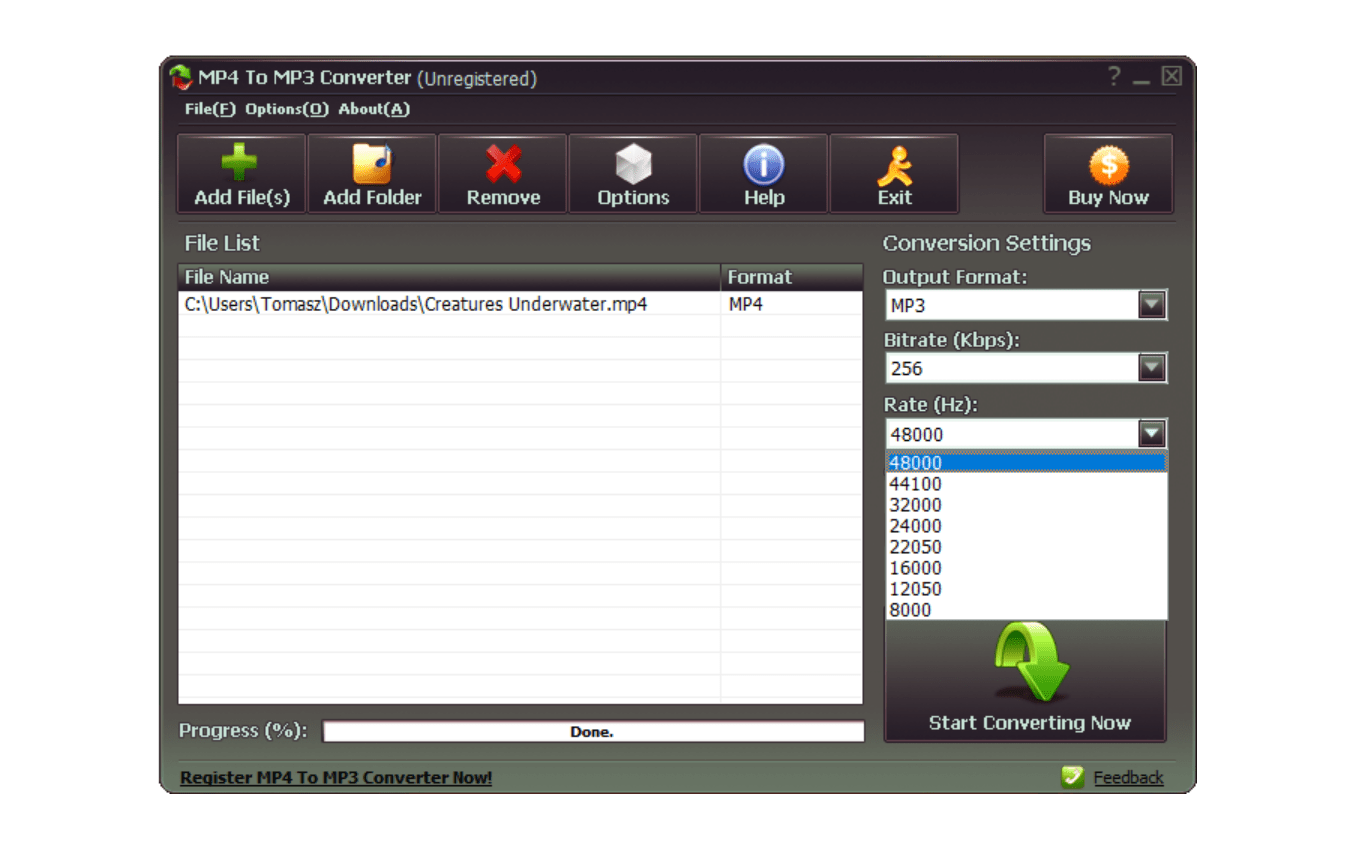Open Help via the blue info icon
The image size is (1361, 868).
pyautogui.click(x=764, y=164)
